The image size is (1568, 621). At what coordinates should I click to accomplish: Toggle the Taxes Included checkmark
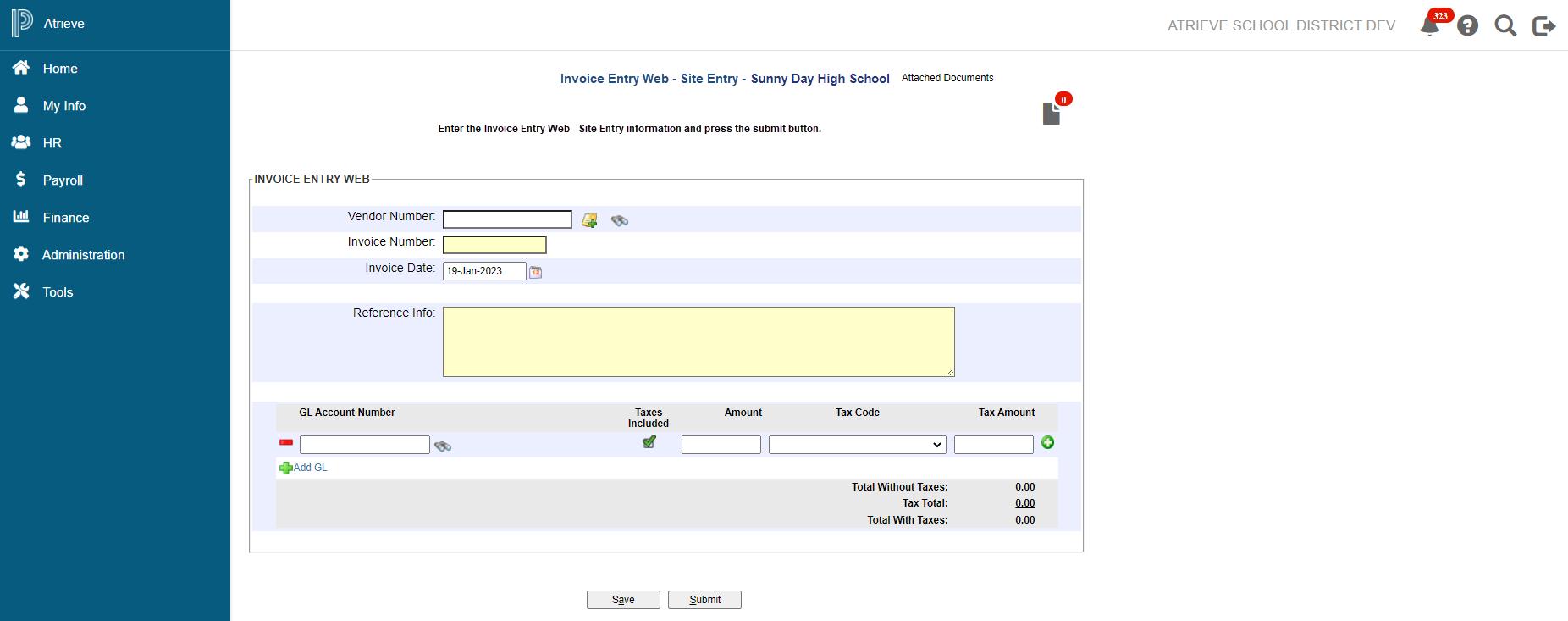pos(649,441)
